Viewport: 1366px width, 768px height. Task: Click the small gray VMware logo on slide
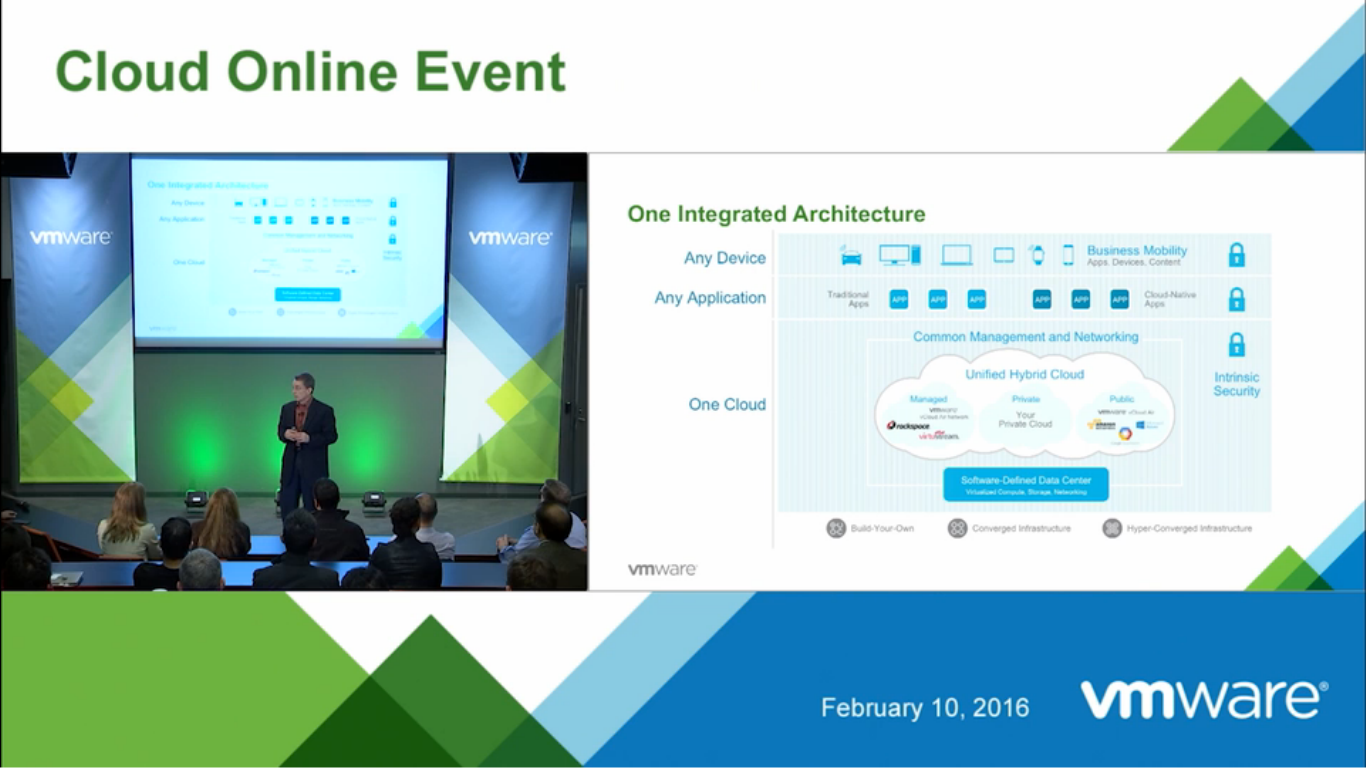click(x=662, y=569)
